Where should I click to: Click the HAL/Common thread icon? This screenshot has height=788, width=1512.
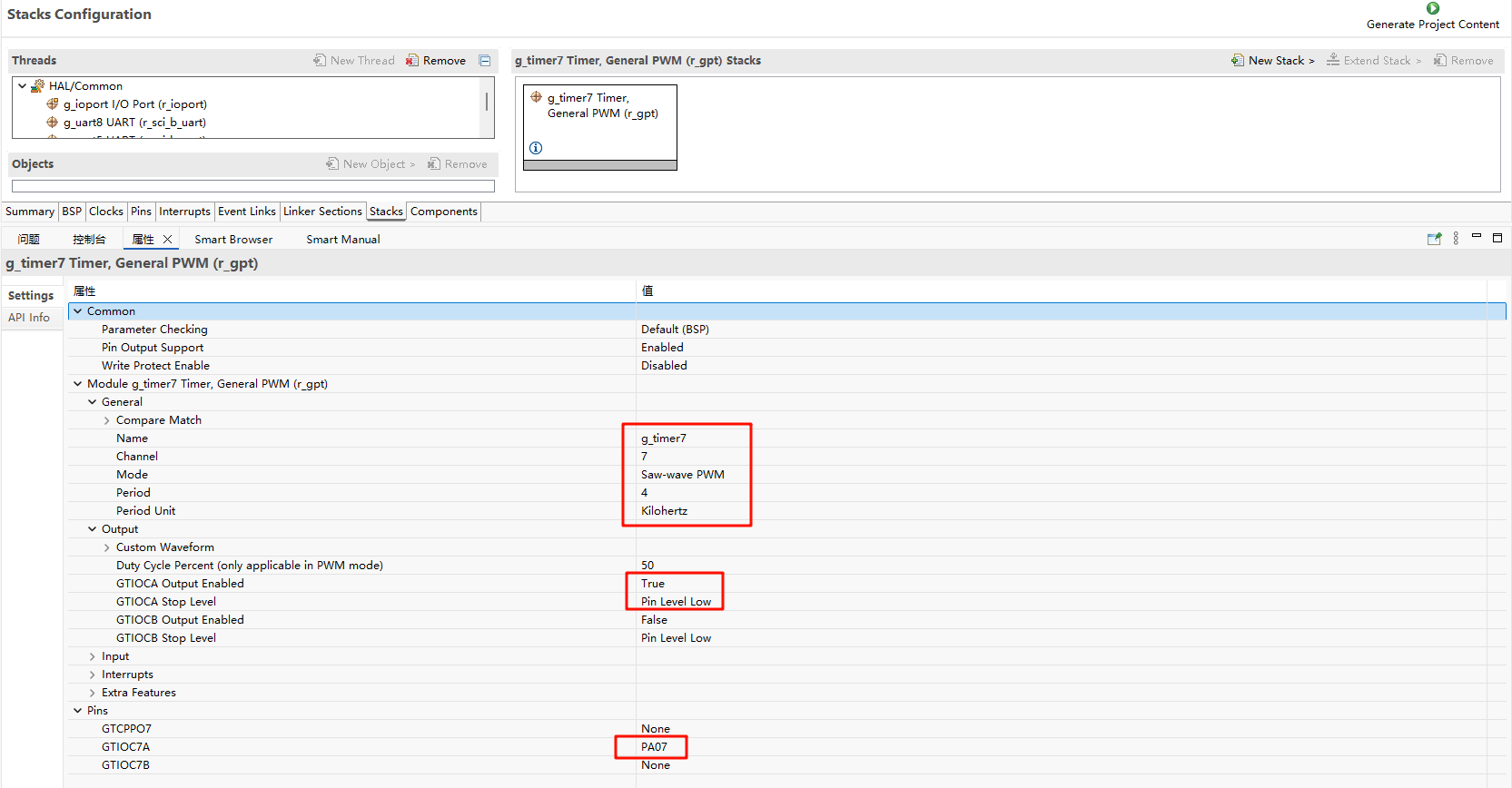37,86
